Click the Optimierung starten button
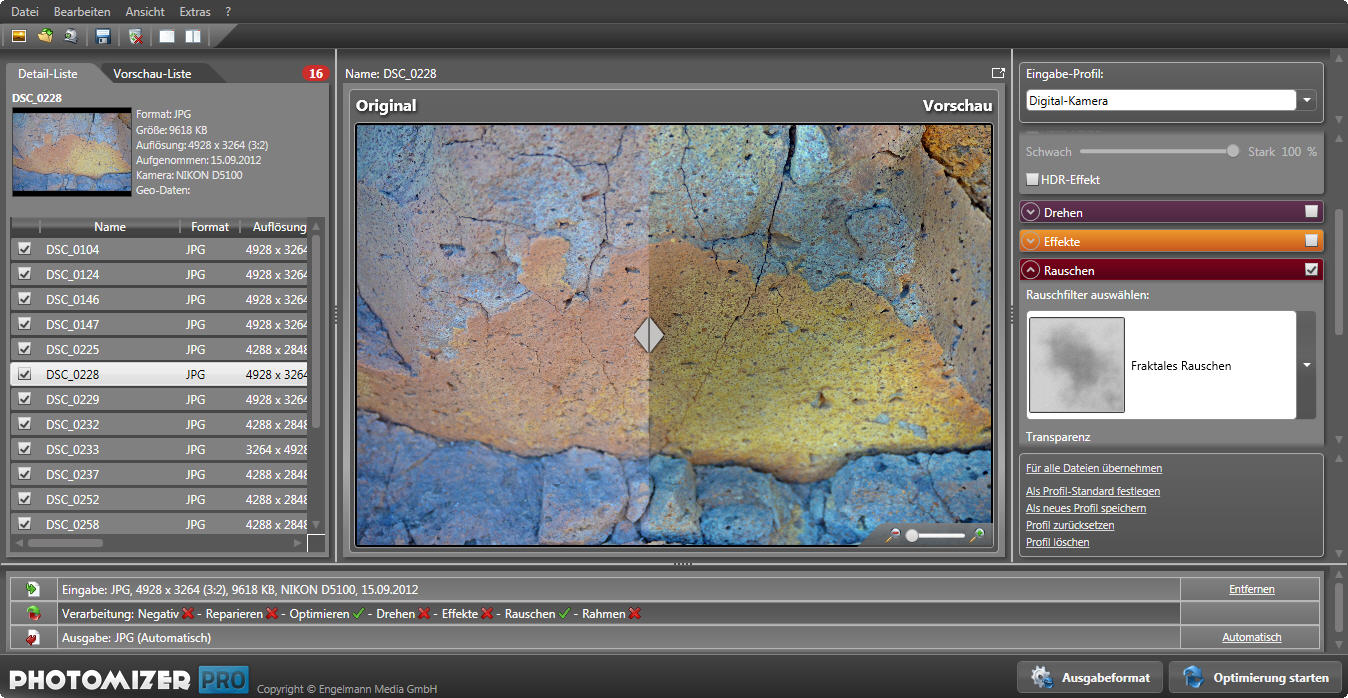Screen dimensions: 1348x698 click(x=1256, y=677)
